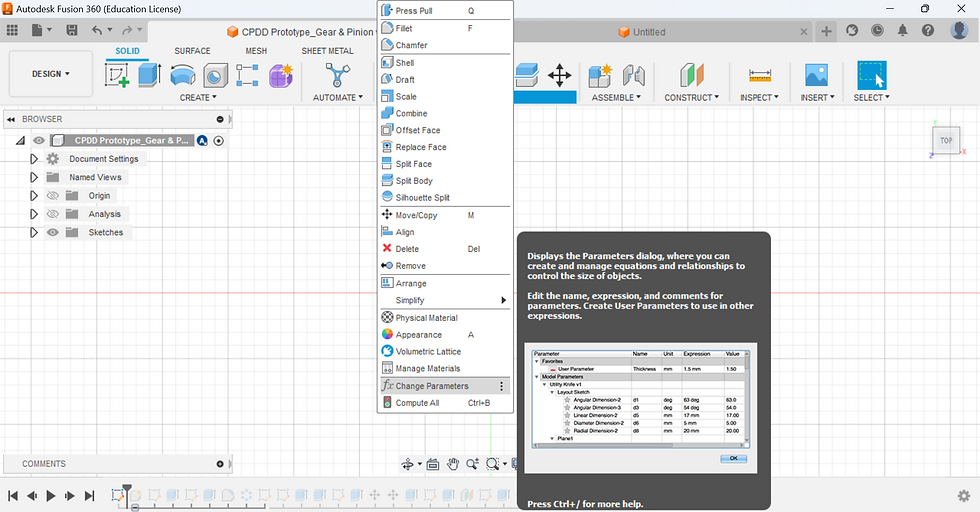980x512 pixels.
Task: Click the Automate tool icon
Action: (x=338, y=76)
